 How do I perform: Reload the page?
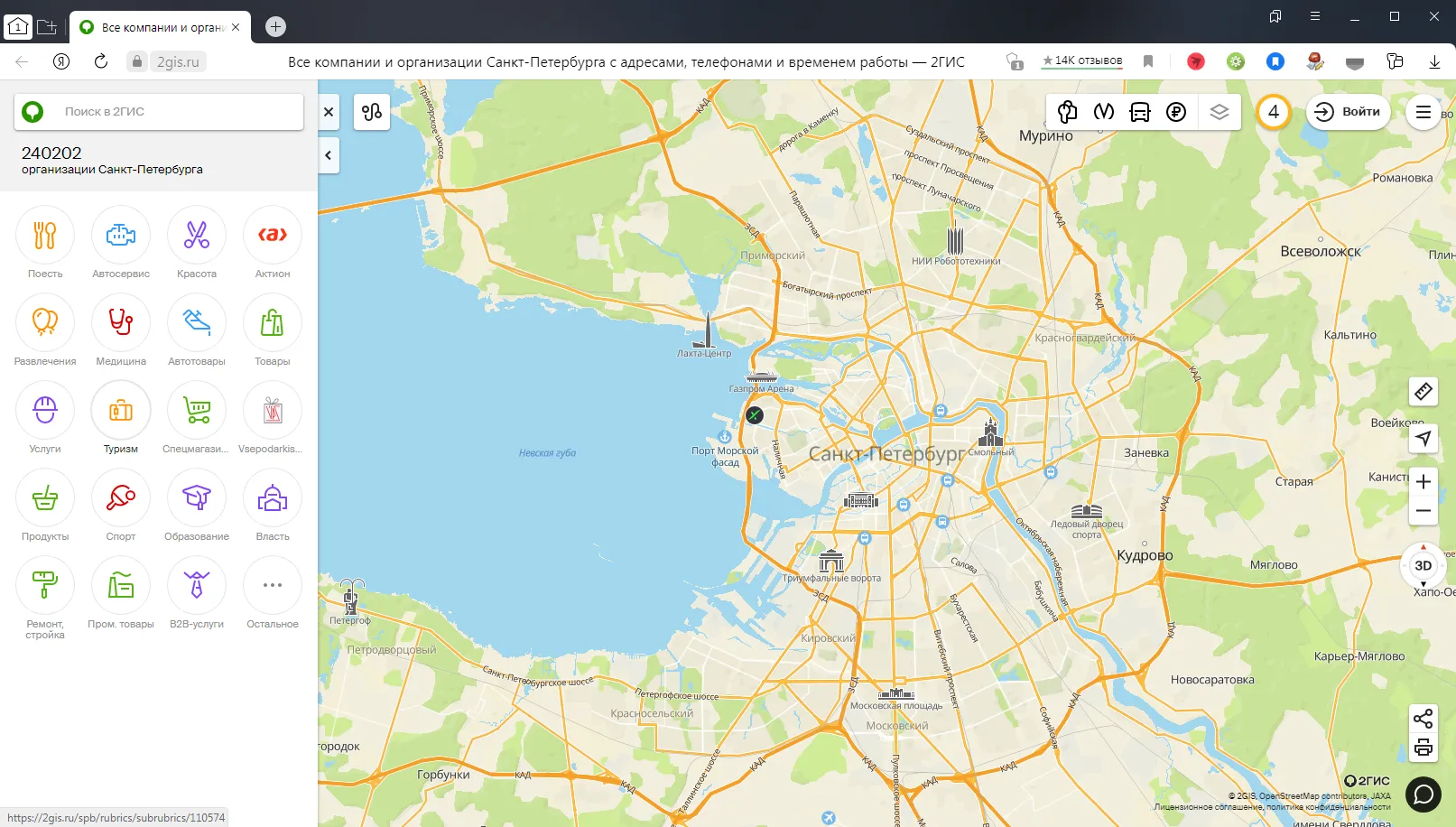(x=101, y=61)
